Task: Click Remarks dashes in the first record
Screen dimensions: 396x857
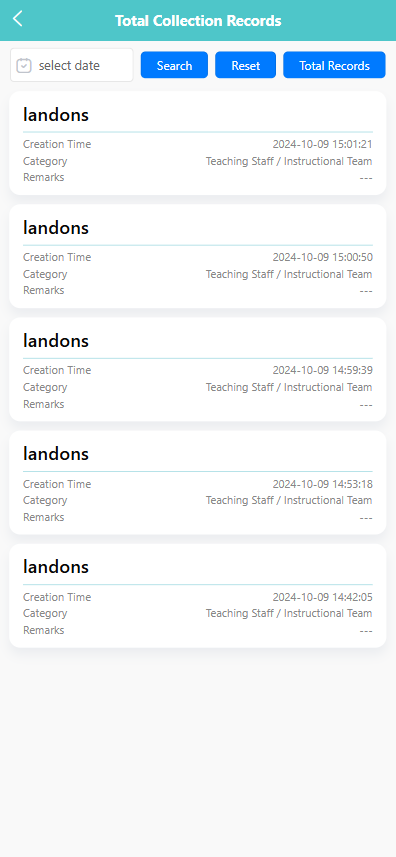Action: click(366, 178)
